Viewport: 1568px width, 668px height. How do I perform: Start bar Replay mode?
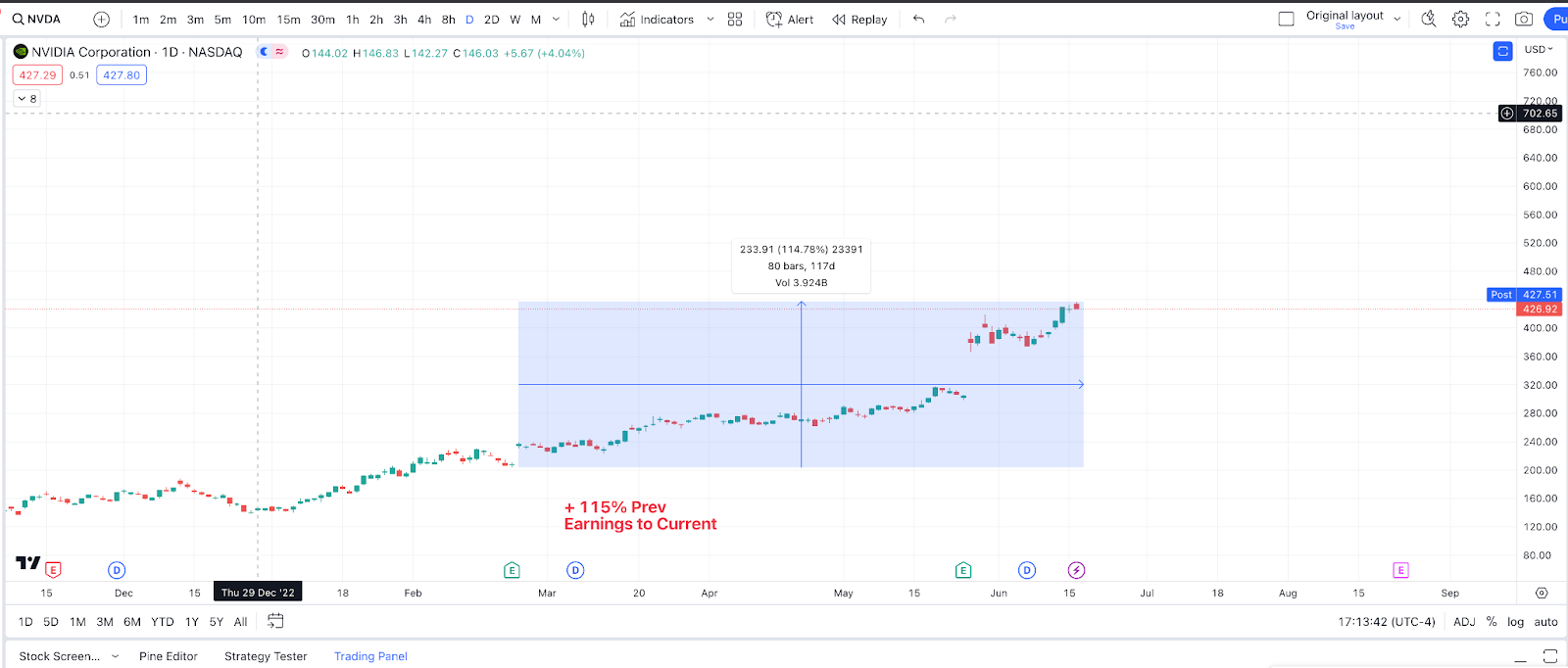tap(859, 20)
